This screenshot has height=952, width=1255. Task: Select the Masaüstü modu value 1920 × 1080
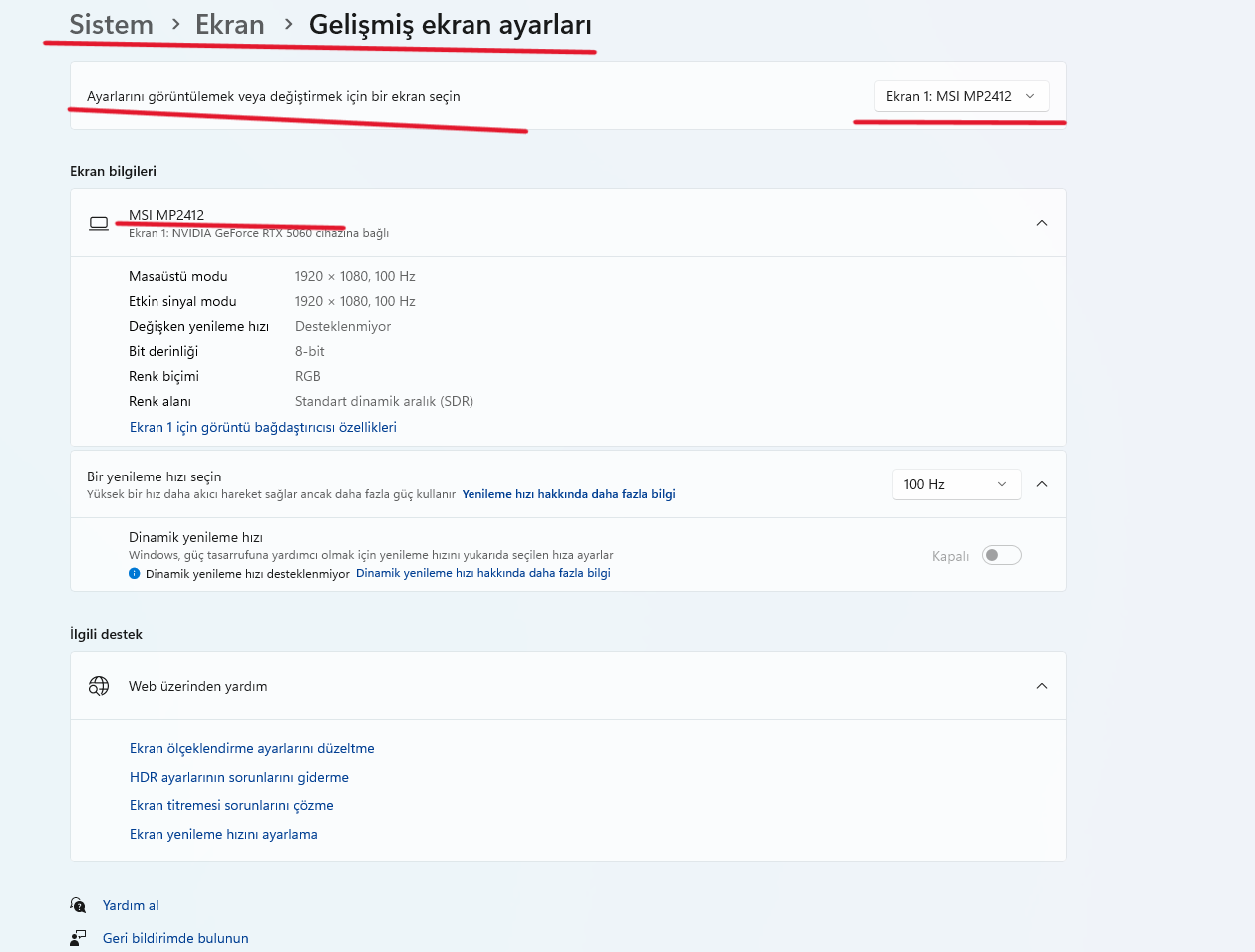click(x=355, y=276)
